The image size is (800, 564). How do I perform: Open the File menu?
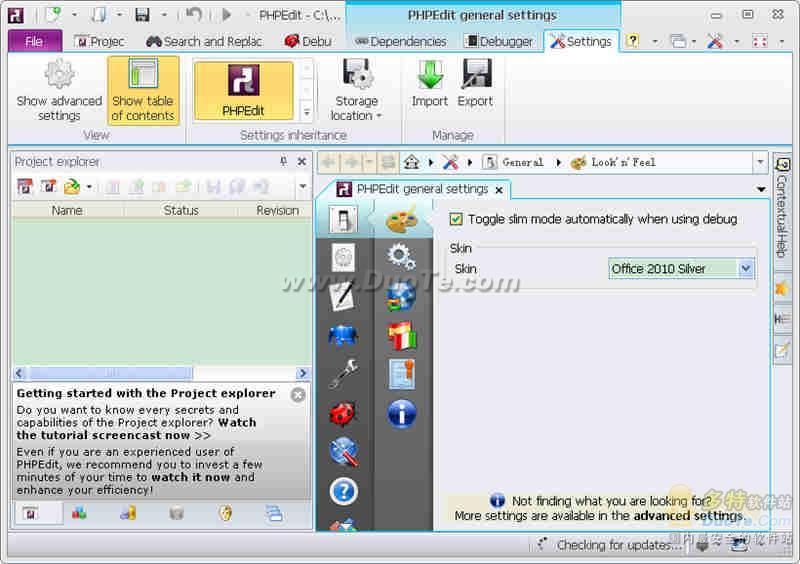tap(35, 41)
